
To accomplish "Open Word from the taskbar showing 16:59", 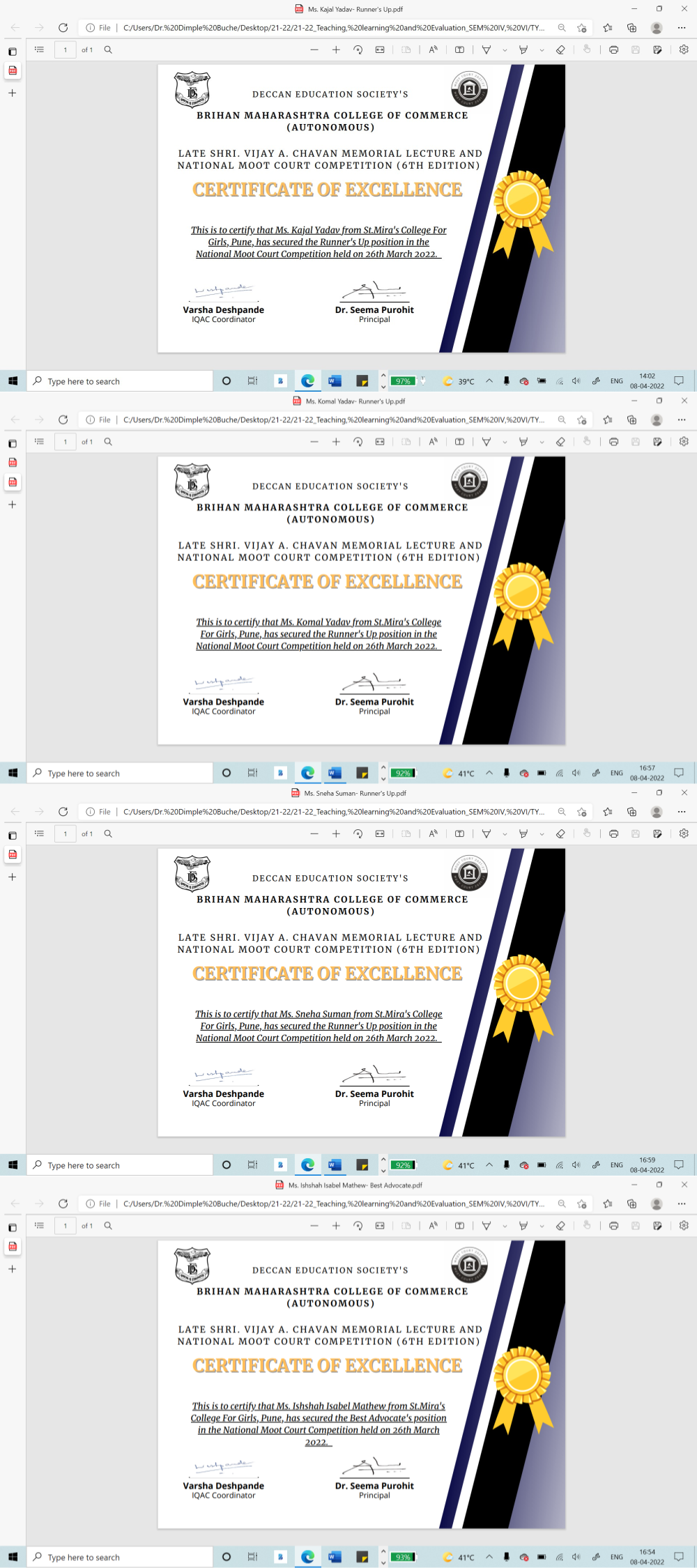I will click(335, 1165).
